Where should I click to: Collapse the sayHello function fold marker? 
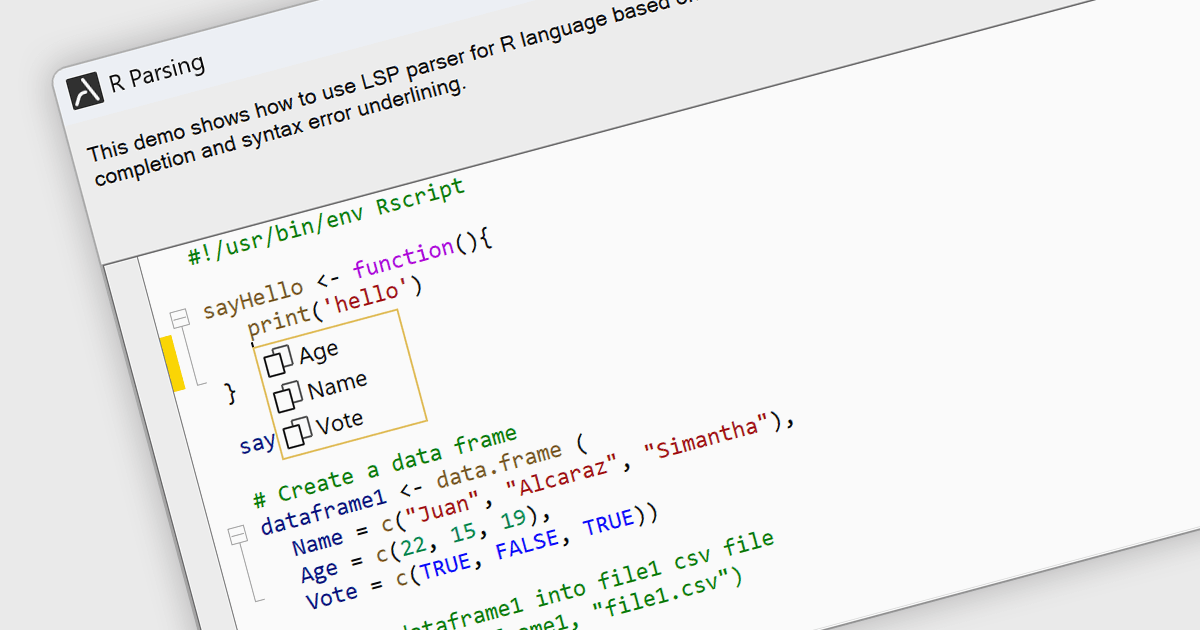point(180,318)
